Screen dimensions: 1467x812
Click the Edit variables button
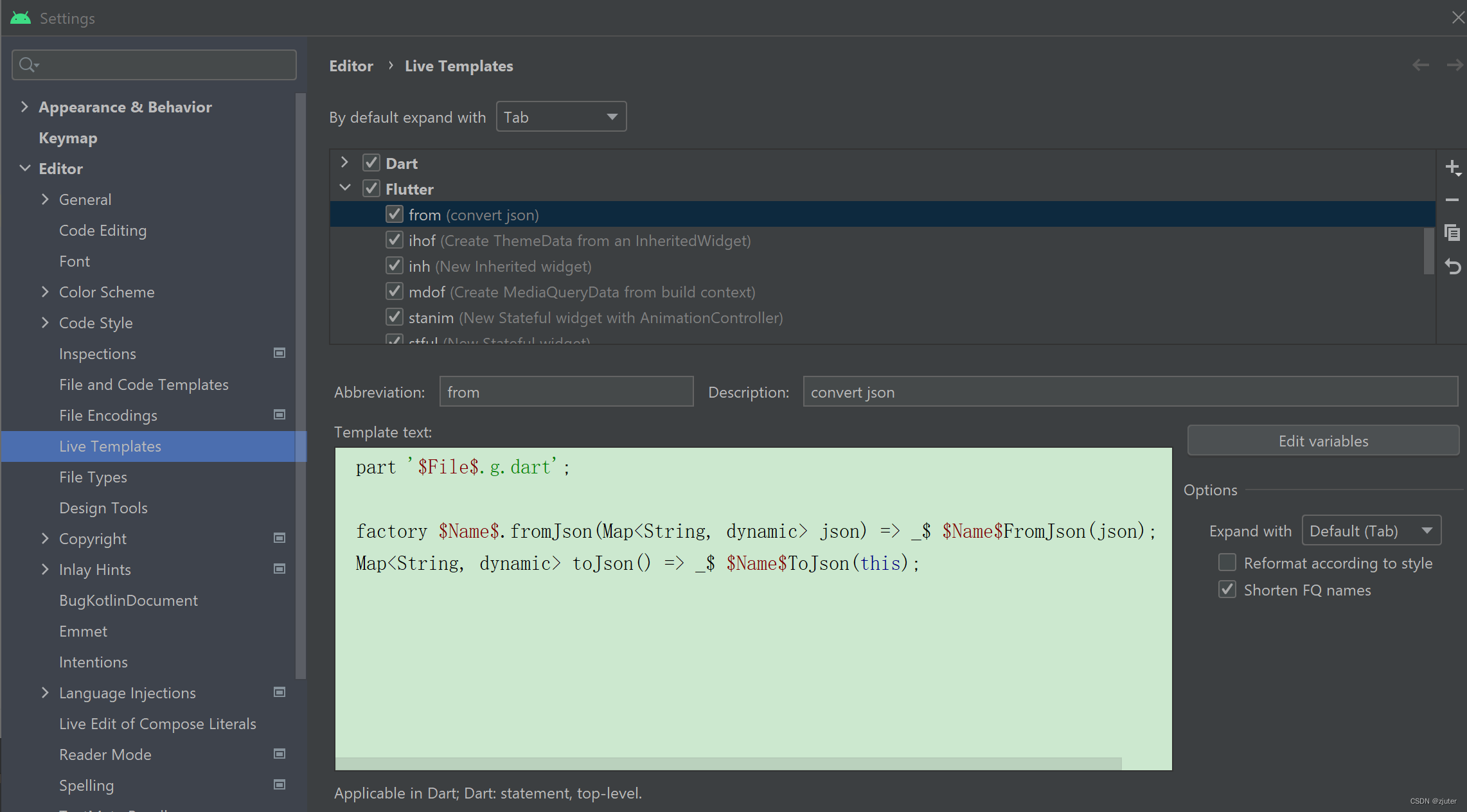(x=1322, y=441)
